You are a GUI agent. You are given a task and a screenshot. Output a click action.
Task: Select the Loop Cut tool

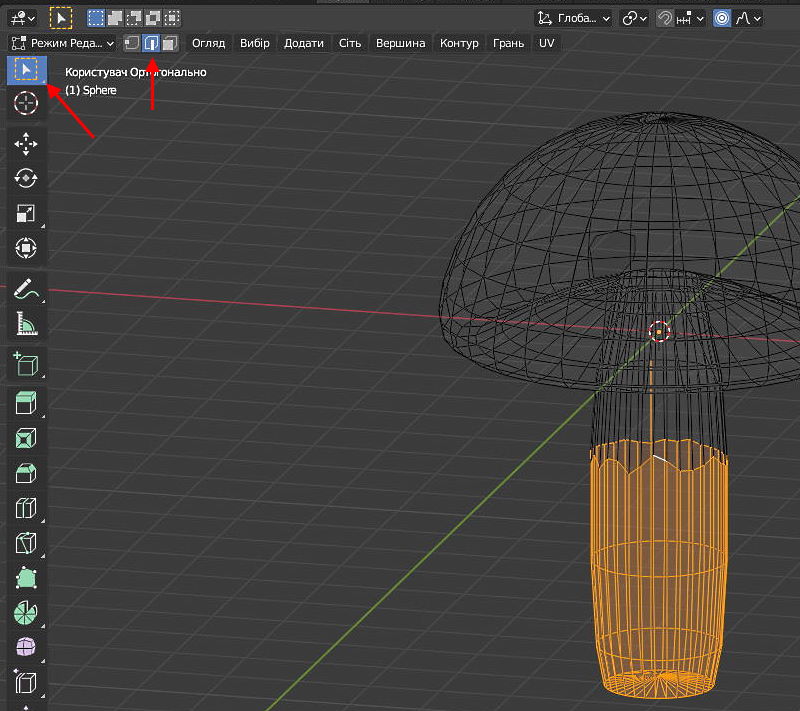pos(27,507)
